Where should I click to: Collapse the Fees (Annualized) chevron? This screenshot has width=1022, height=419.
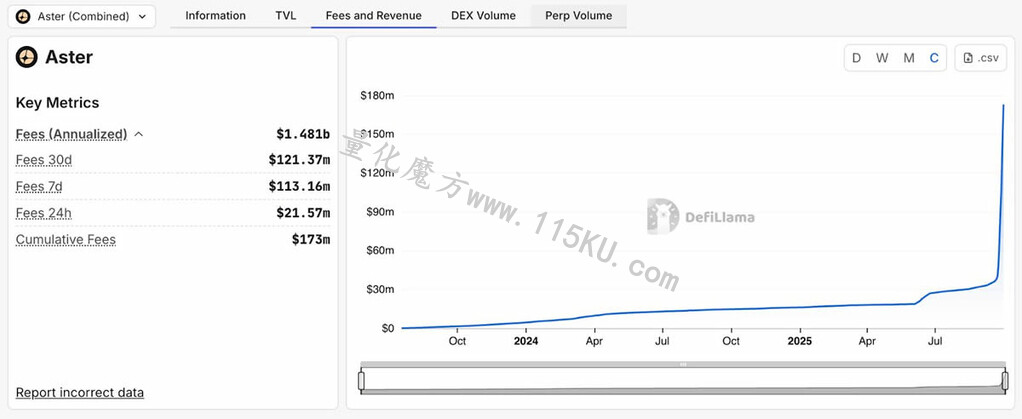(x=138, y=134)
